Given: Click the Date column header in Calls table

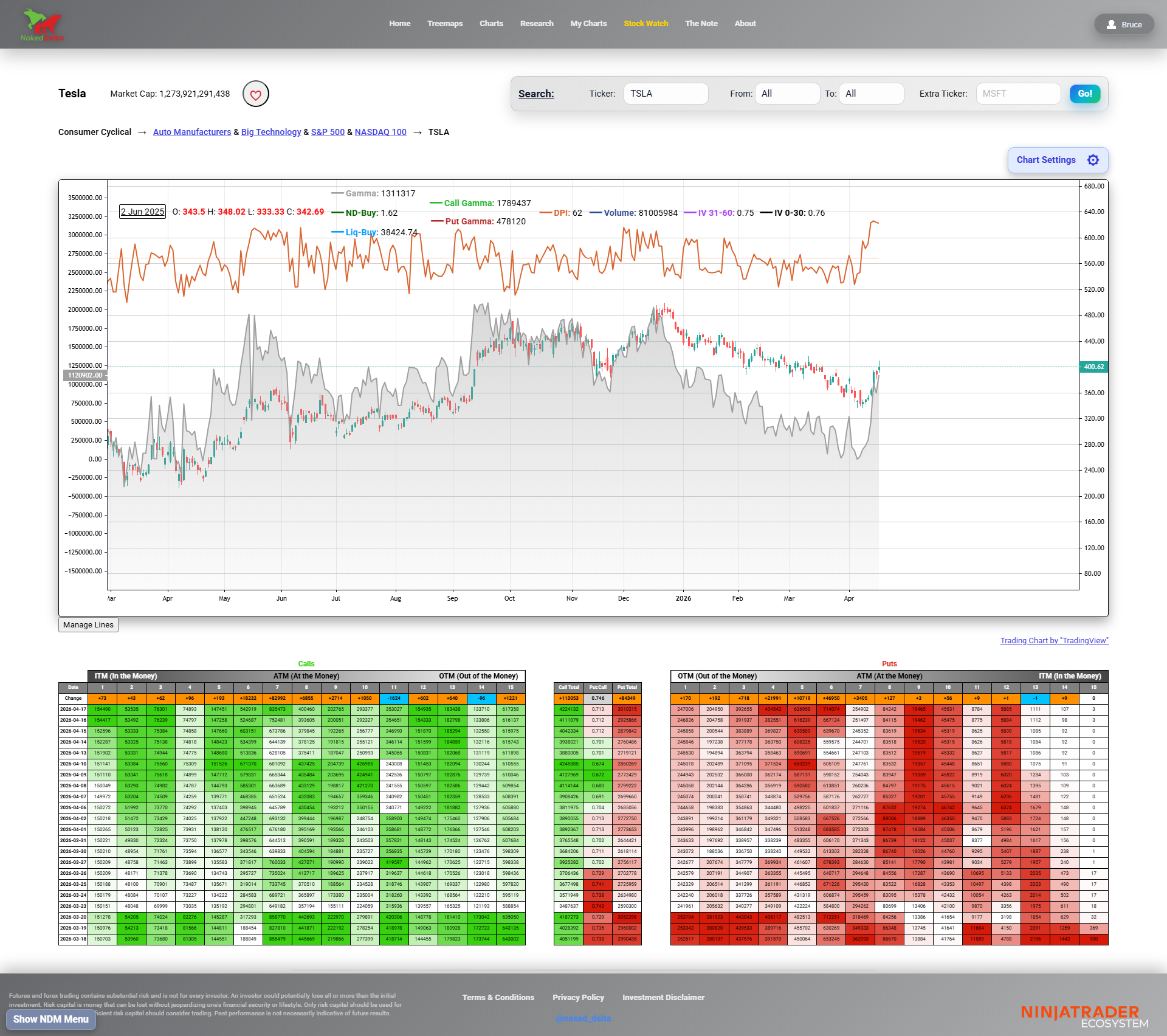Looking at the screenshot, I should (73, 687).
